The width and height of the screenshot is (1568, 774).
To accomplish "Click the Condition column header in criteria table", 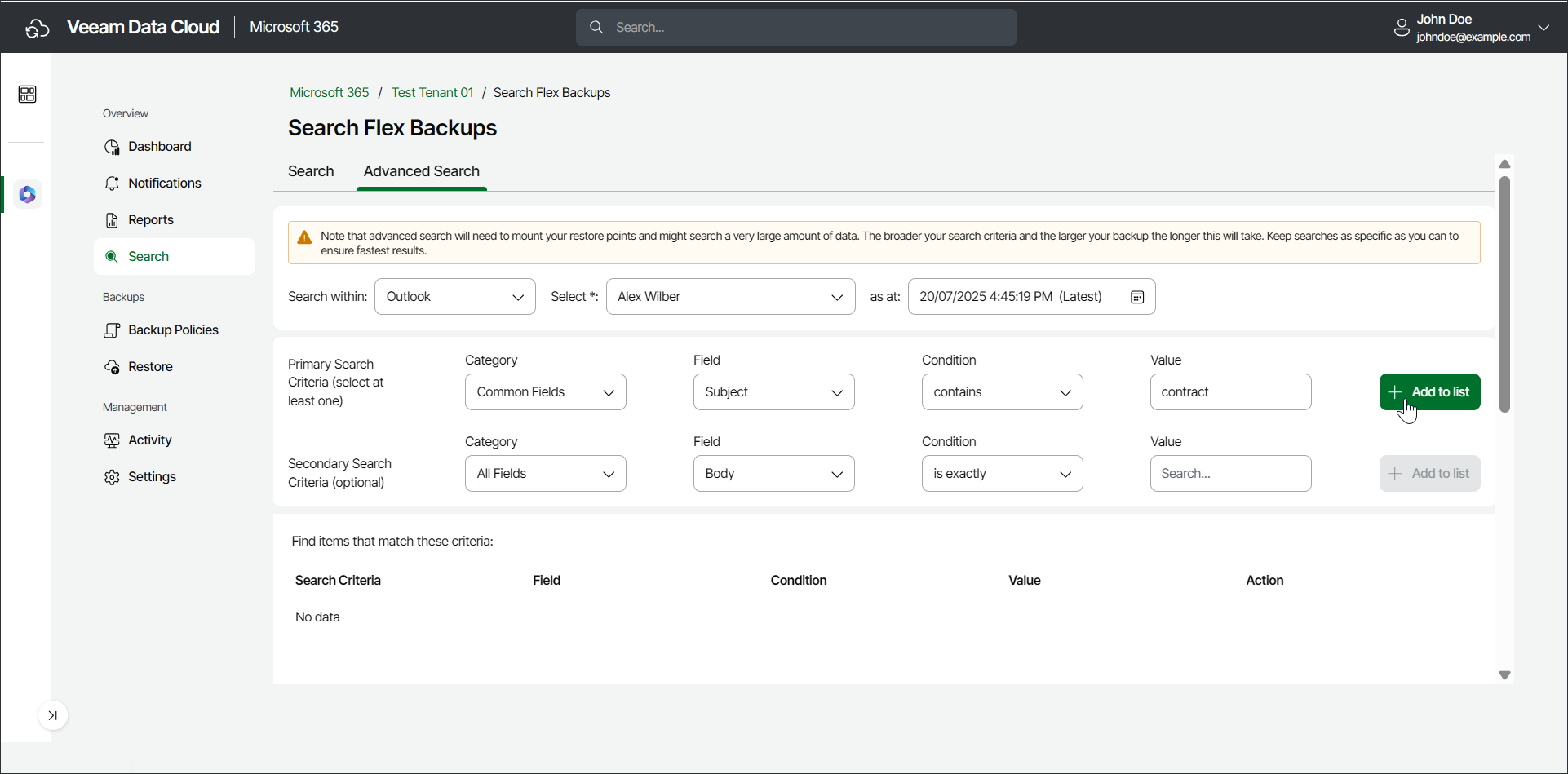I will pyautogui.click(x=799, y=581).
